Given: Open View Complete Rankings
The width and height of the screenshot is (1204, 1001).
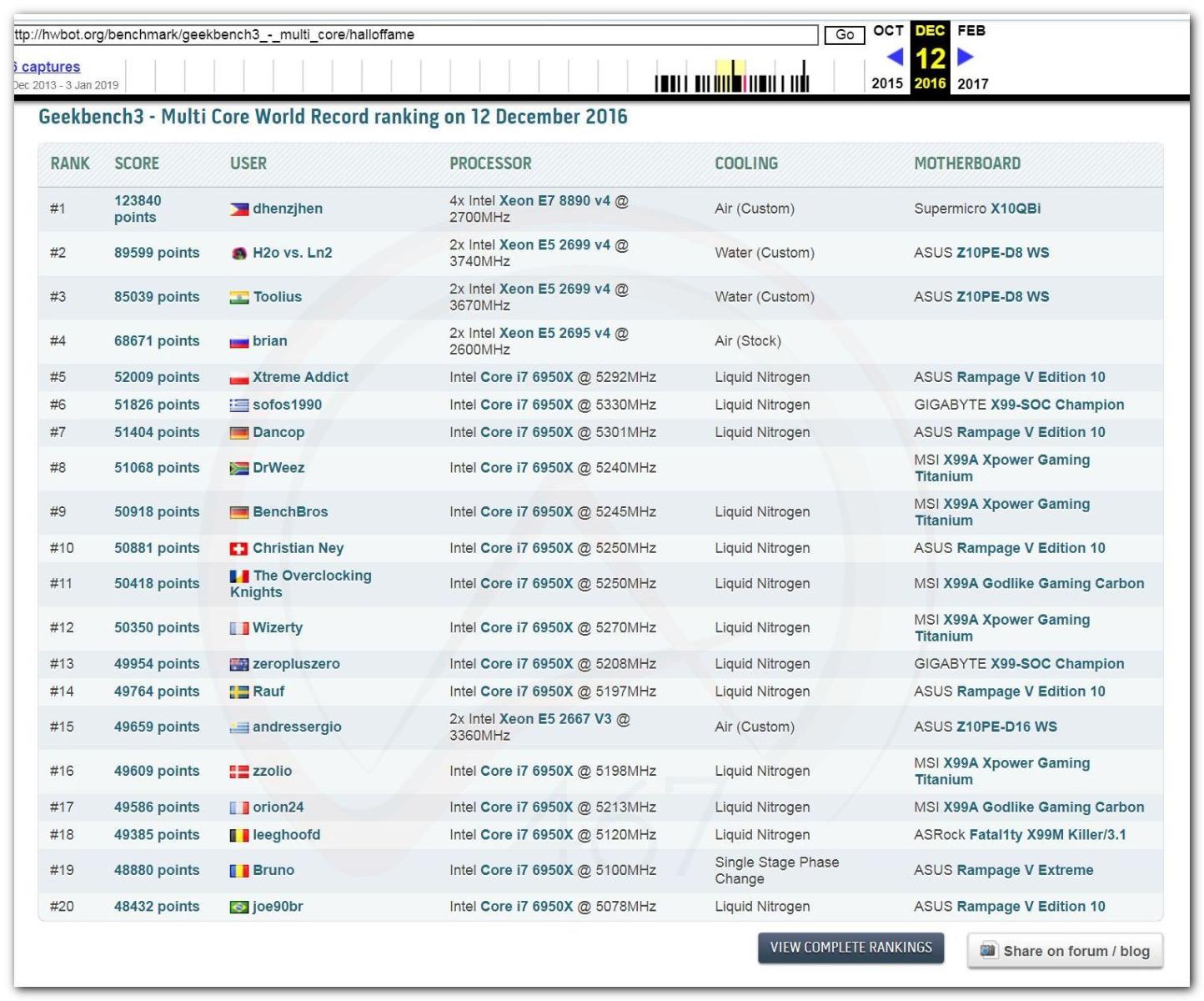Looking at the screenshot, I should pos(850,948).
